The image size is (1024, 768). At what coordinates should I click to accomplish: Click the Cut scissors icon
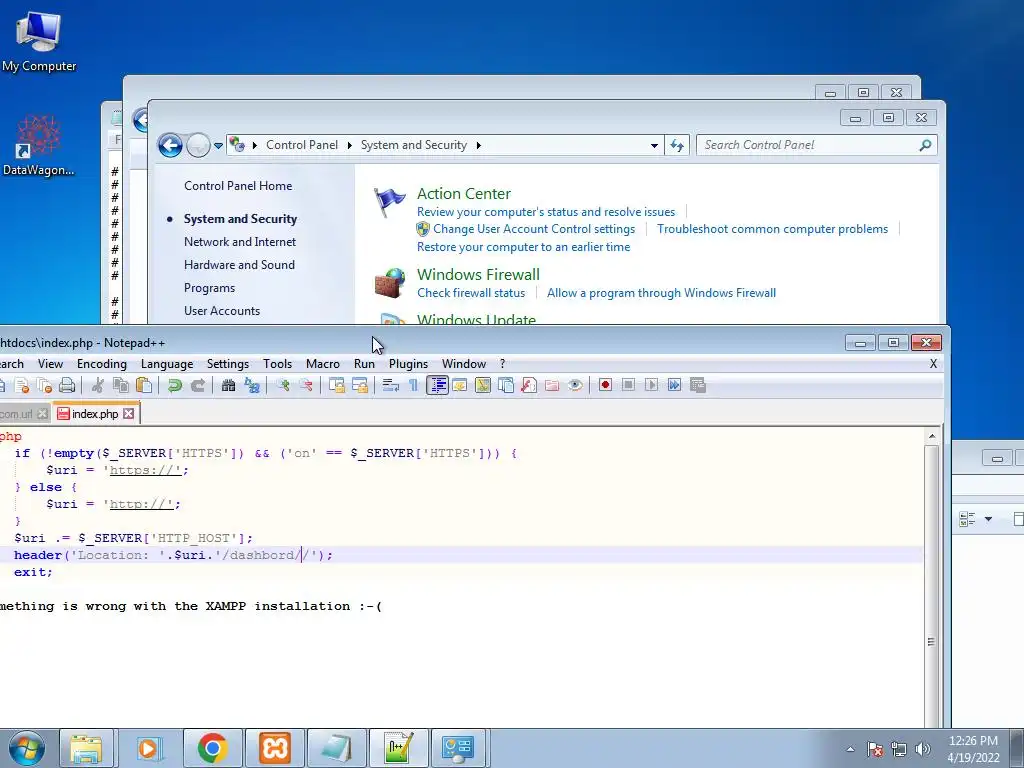coord(98,385)
